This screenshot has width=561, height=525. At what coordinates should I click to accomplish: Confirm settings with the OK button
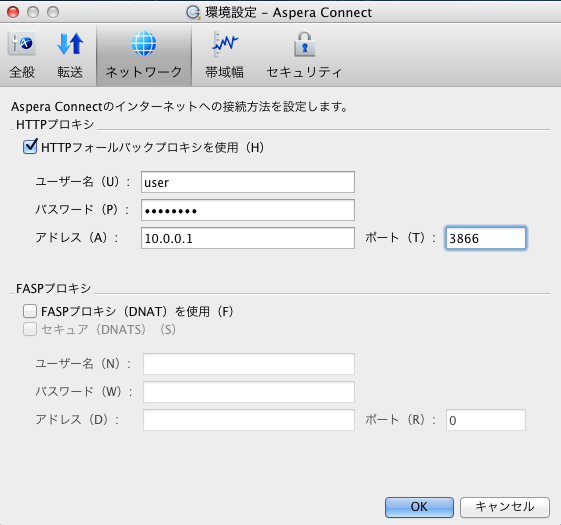click(x=419, y=507)
